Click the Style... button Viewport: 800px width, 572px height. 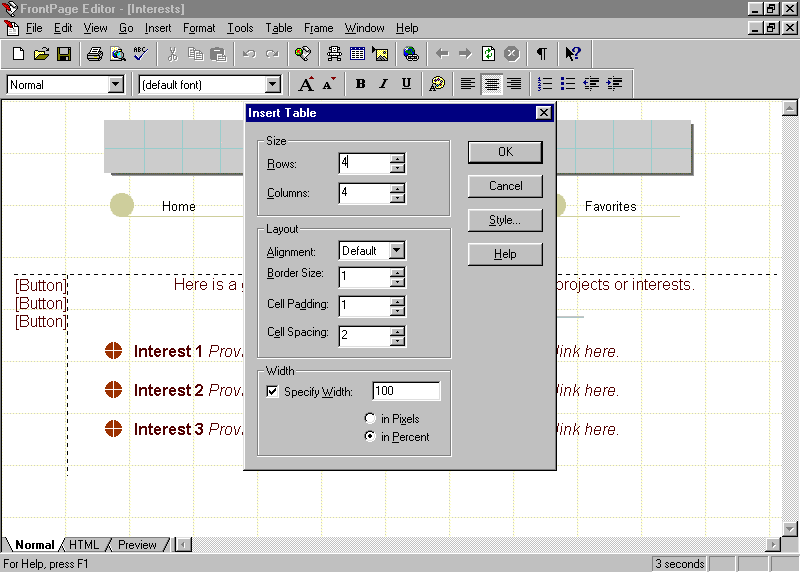pos(505,220)
